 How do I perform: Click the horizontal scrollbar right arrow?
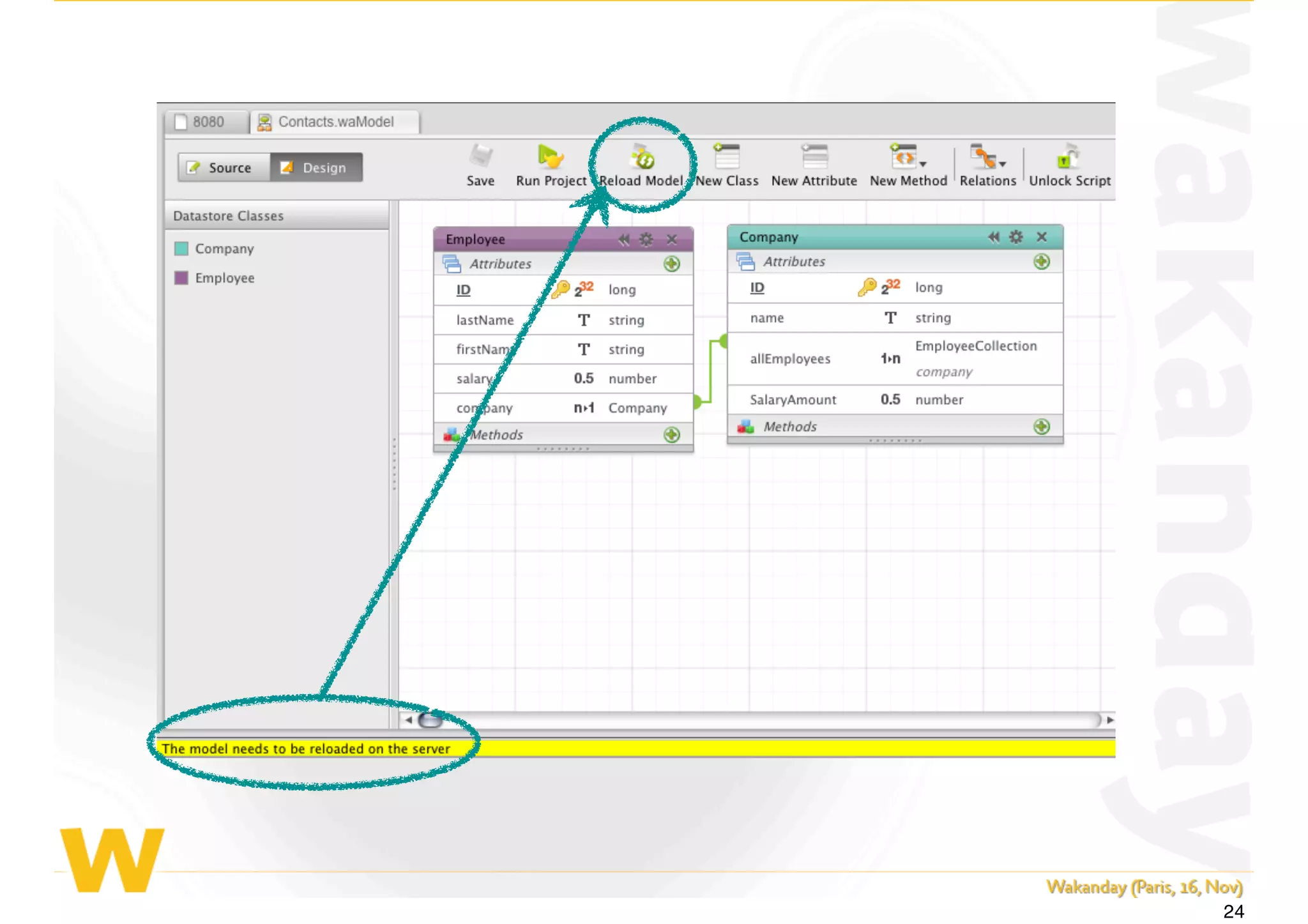tap(1110, 720)
